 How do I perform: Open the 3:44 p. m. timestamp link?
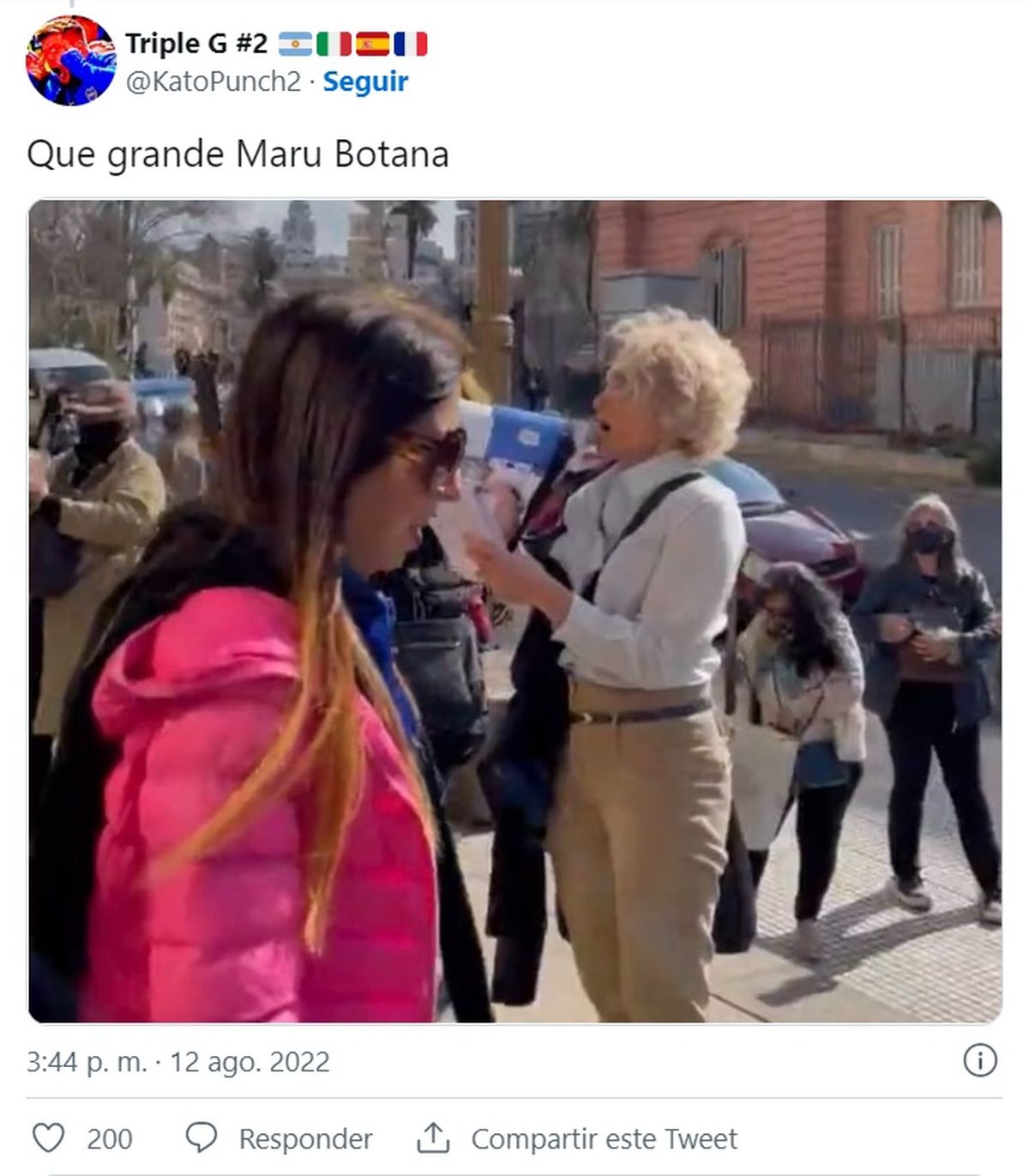(87, 1062)
